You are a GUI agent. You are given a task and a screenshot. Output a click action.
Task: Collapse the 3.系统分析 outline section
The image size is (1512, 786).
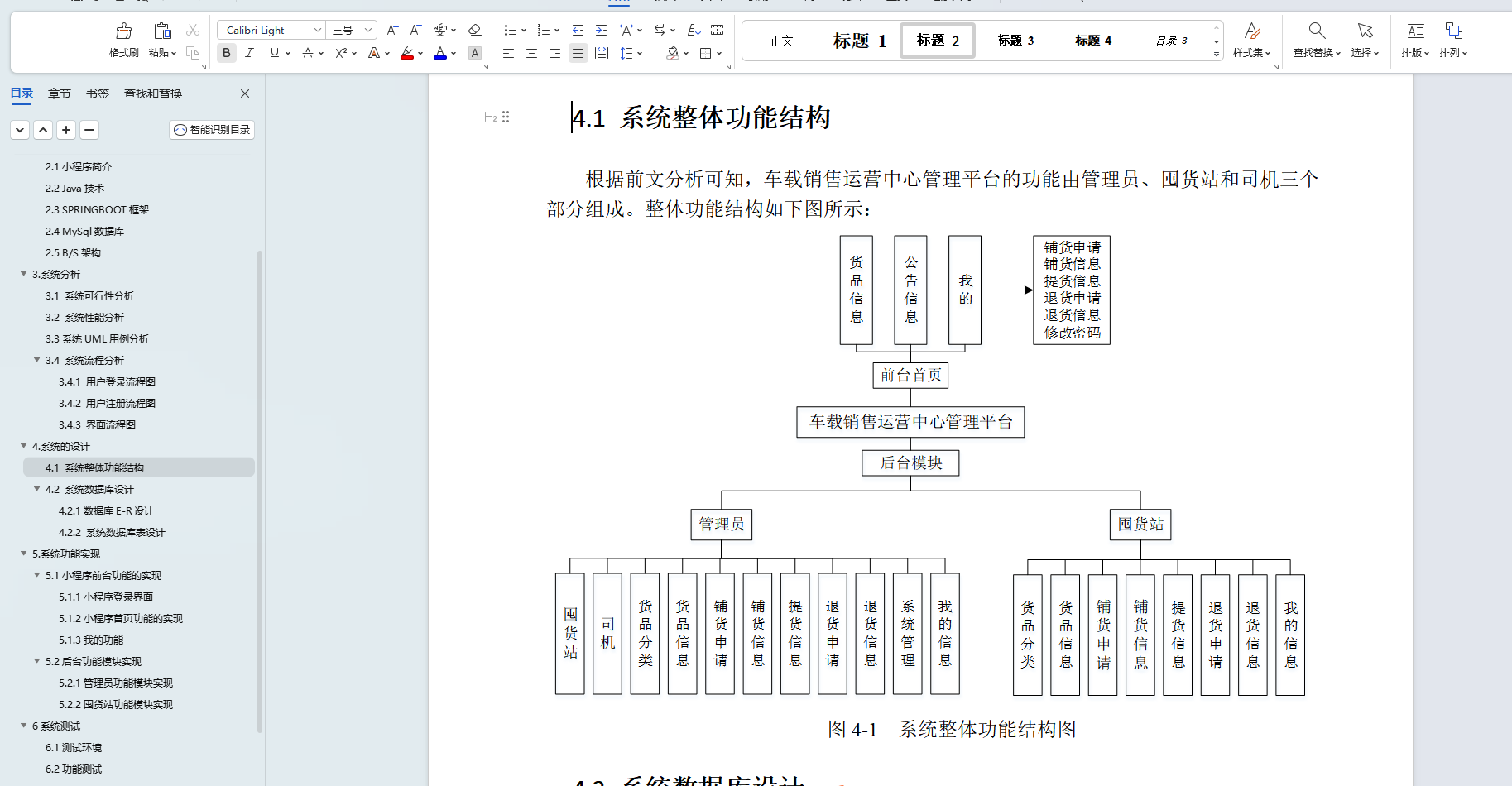click(23, 274)
